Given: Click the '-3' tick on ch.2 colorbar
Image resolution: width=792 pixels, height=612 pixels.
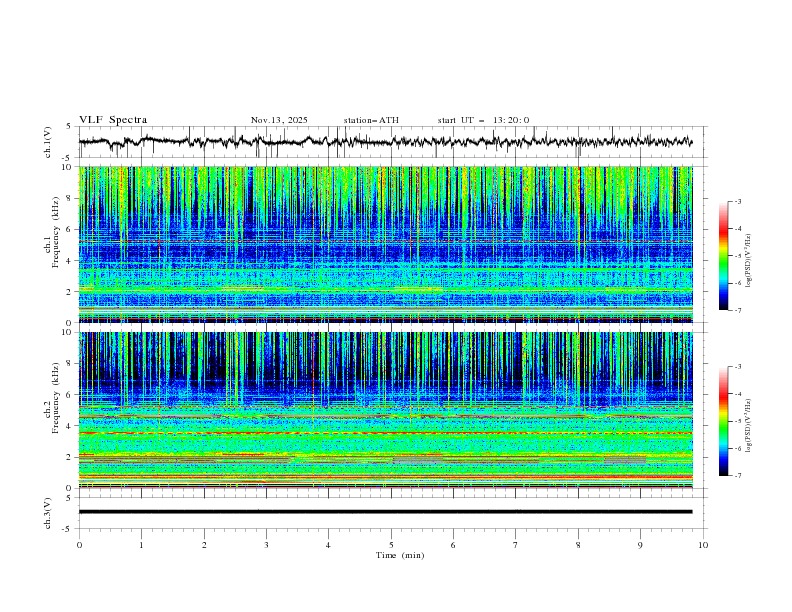Looking at the screenshot, I should [737, 367].
